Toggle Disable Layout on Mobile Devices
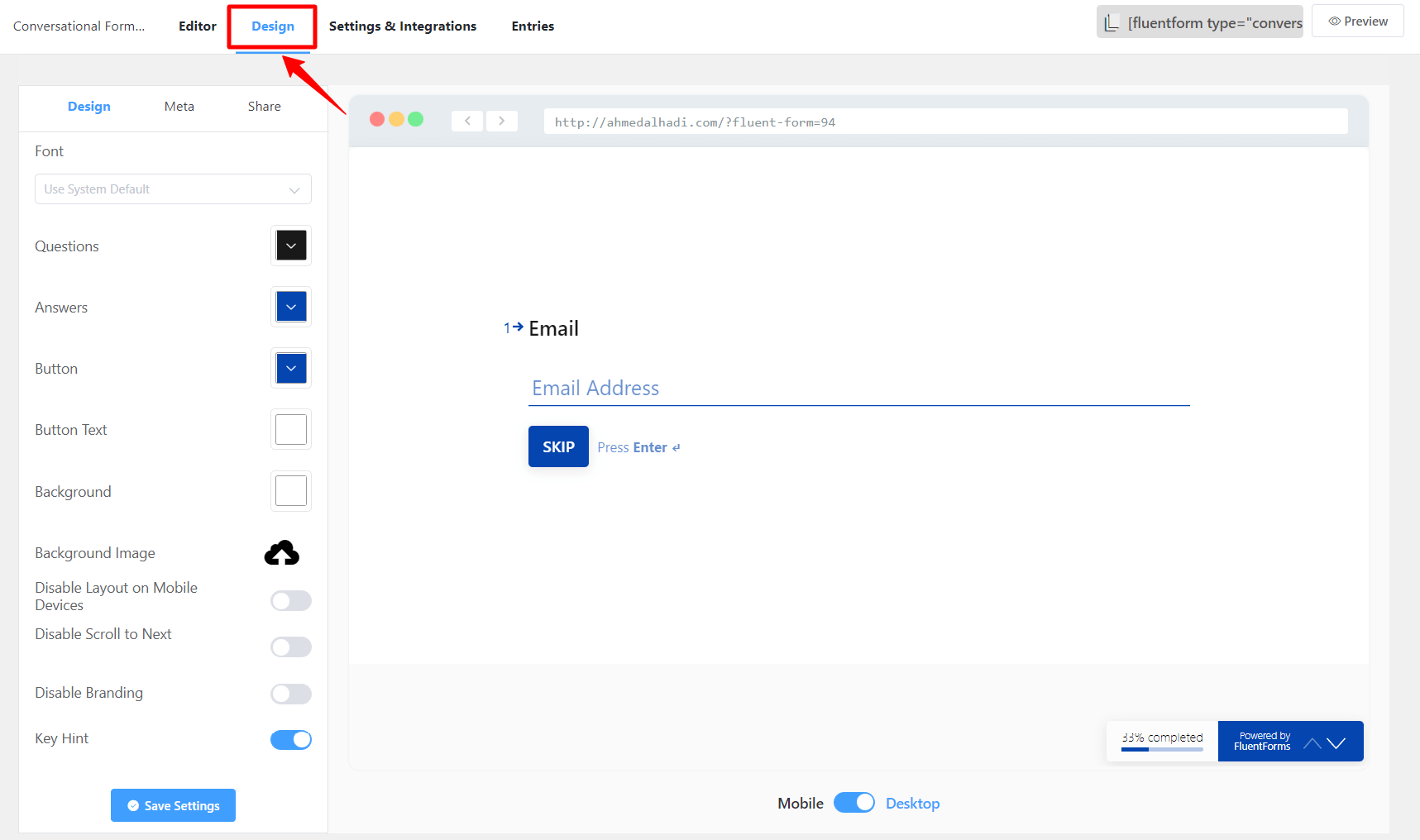This screenshot has height=840, width=1420. coord(291,600)
